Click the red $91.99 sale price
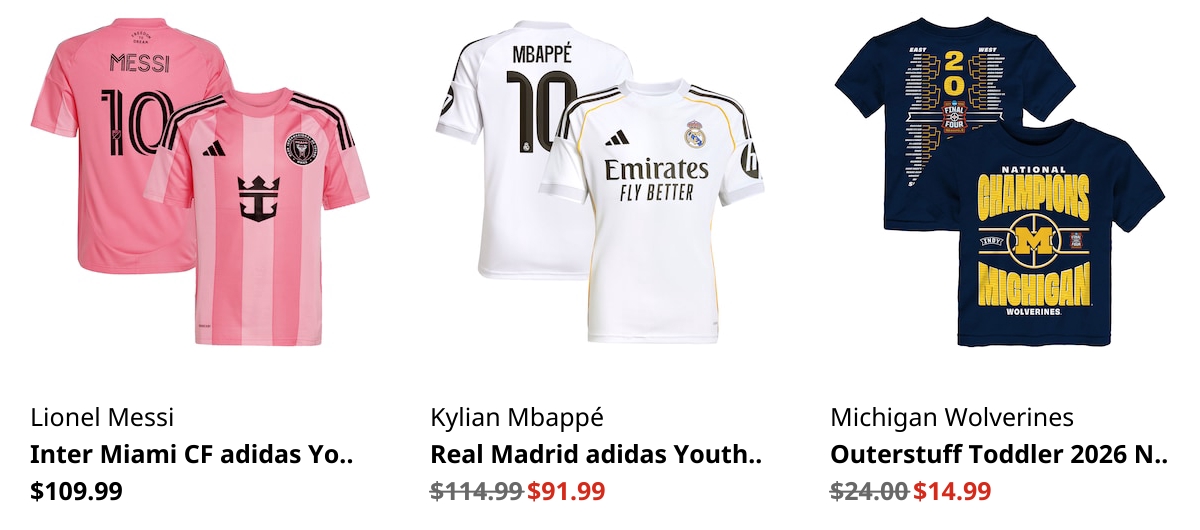Image resolution: width=1200 pixels, height=530 pixels. pos(567,491)
